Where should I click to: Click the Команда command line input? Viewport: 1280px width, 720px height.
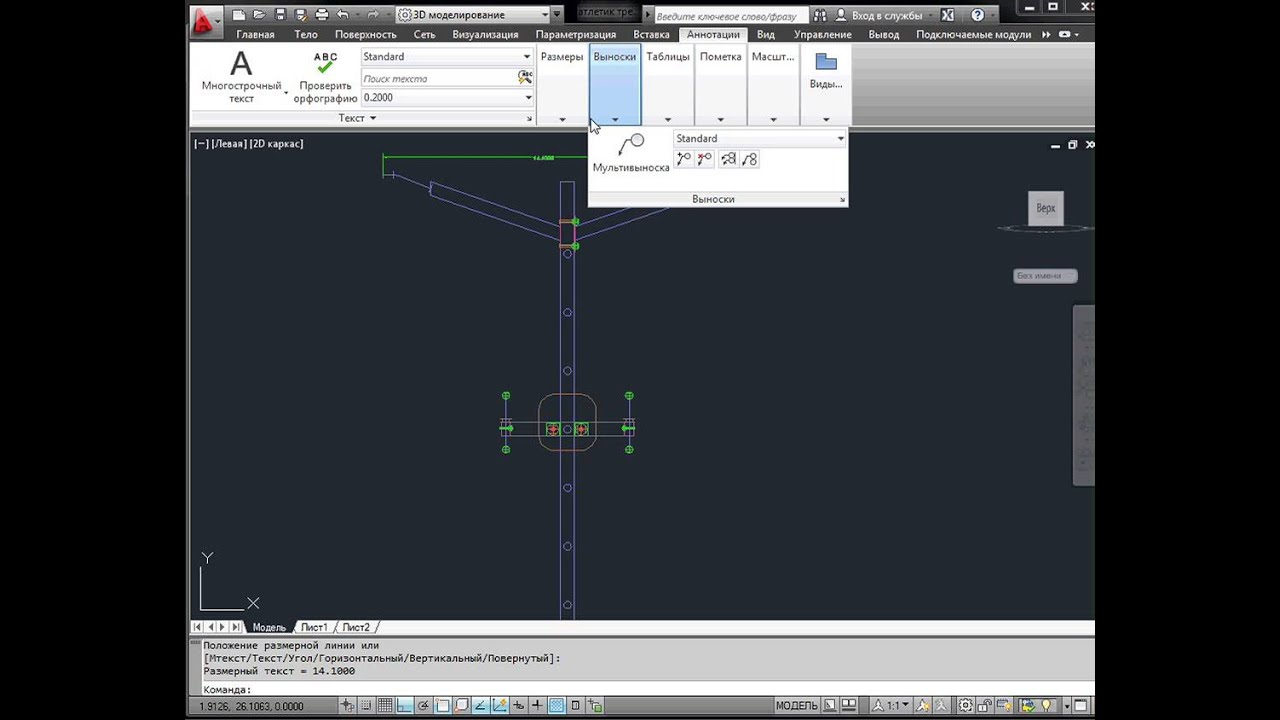point(640,689)
